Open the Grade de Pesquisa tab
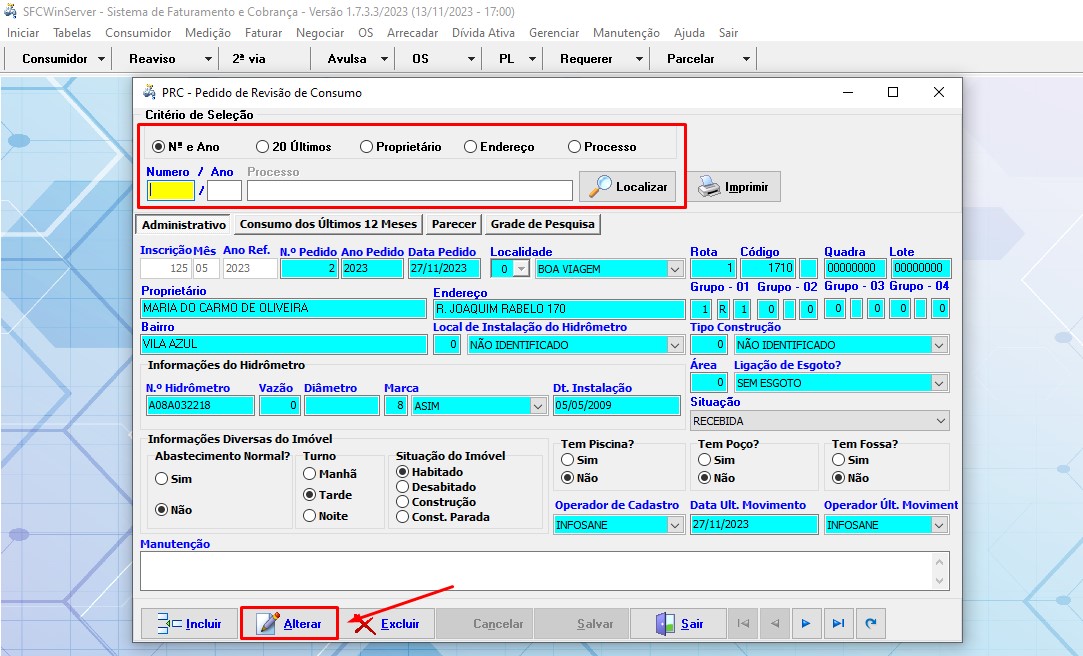Image resolution: width=1083 pixels, height=656 pixels. pyautogui.click(x=542, y=224)
